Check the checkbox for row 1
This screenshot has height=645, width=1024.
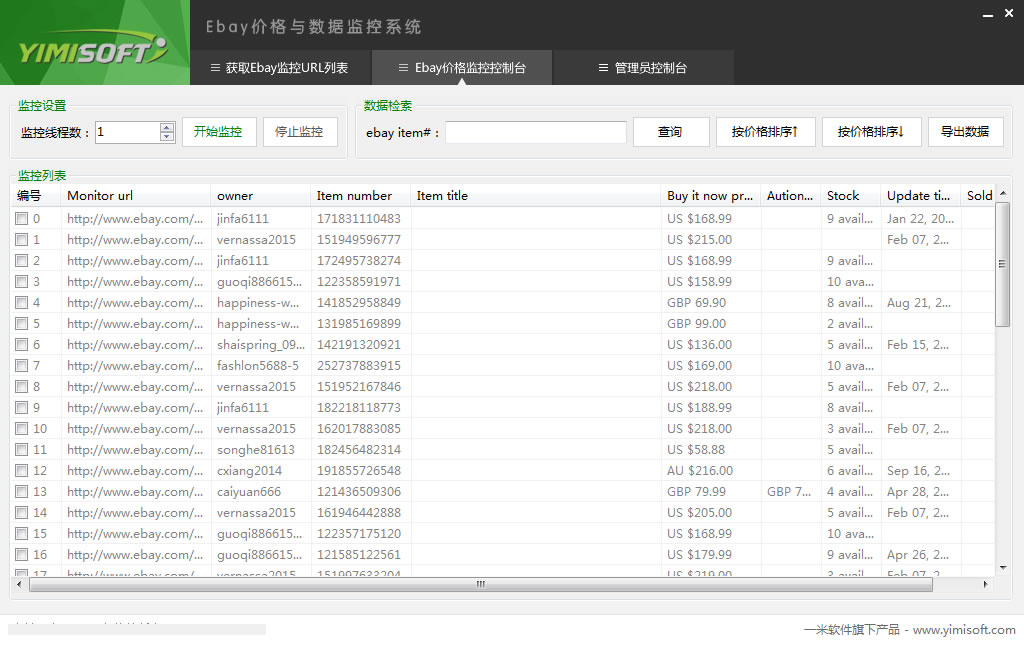[22, 240]
